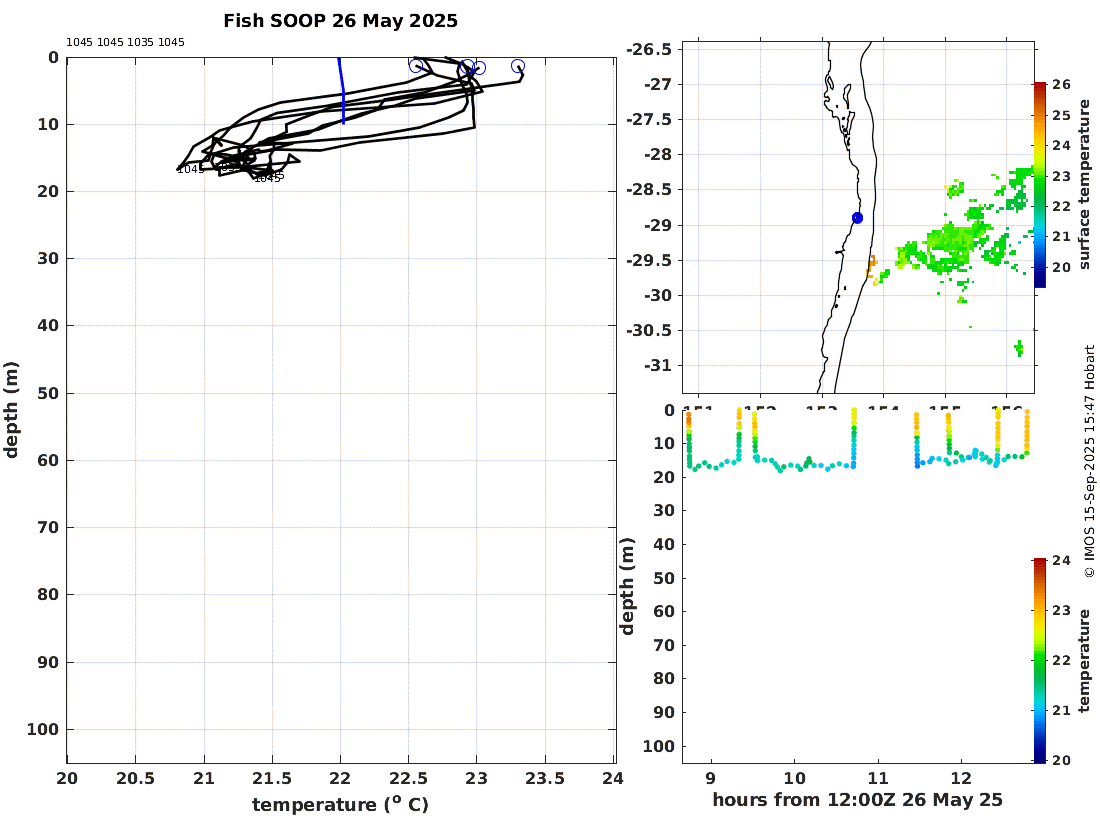This screenshot has width=1100, height=820.
Task: Click the blue circle marker near 23.3 °C
Action: coord(518,66)
